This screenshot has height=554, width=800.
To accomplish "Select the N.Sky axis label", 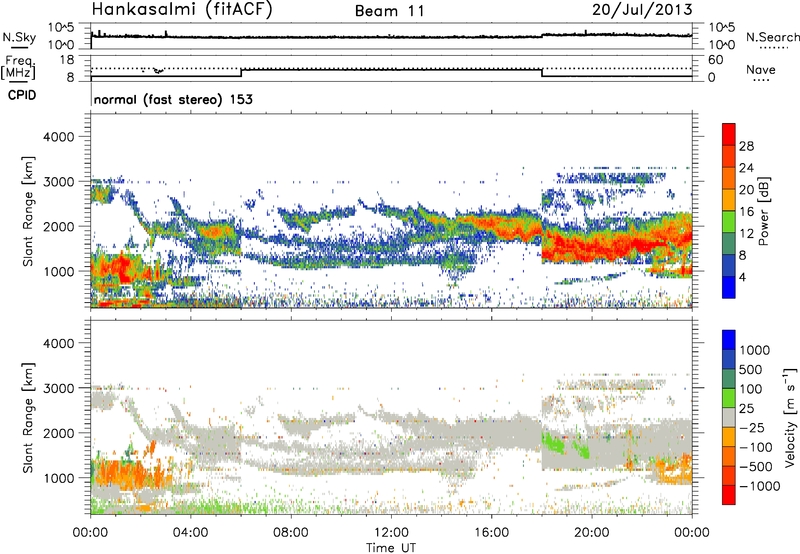I will pos(19,37).
